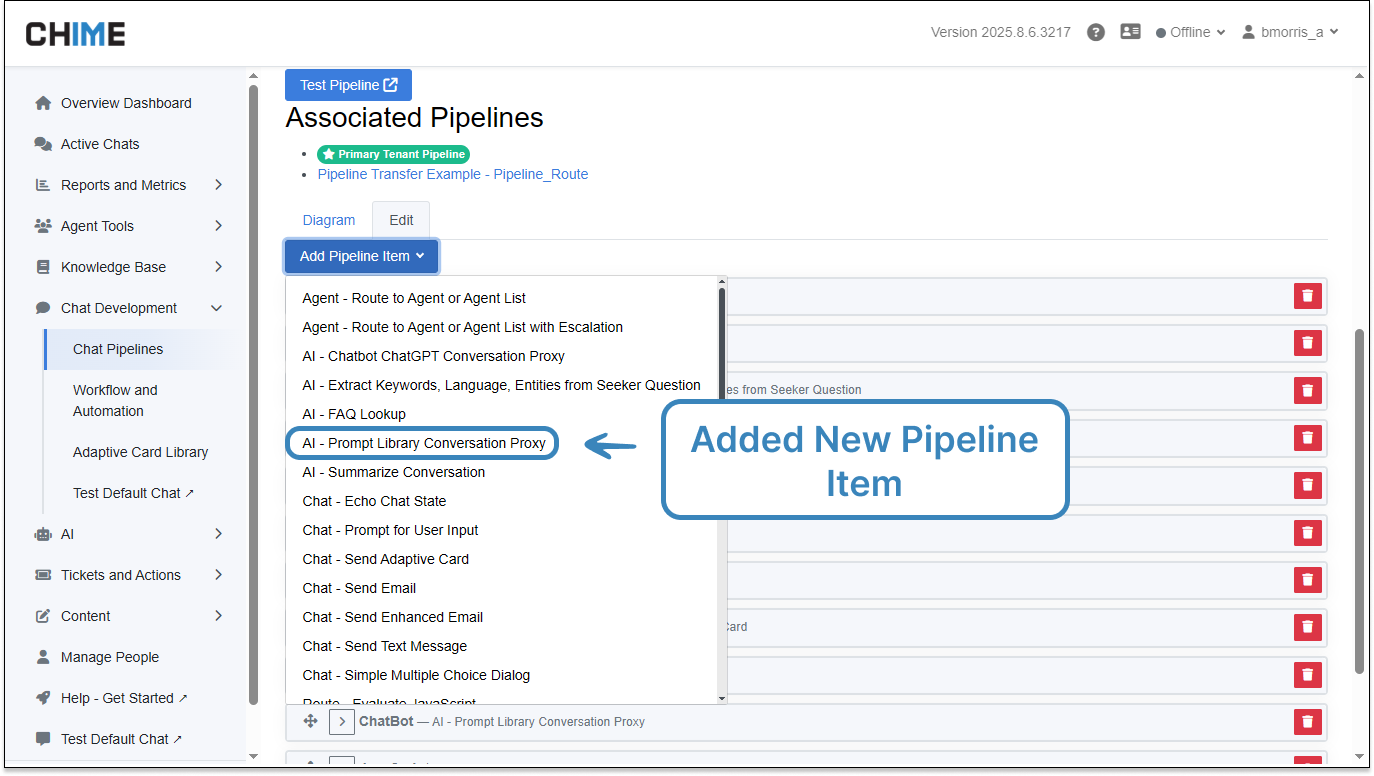The width and height of the screenshot is (1374, 776).
Task: Click the Test Pipeline button
Action: point(348,85)
